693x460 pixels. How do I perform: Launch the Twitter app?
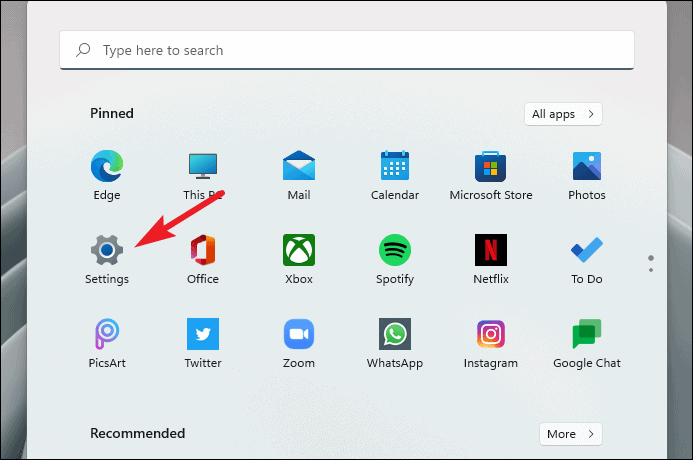pyautogui.click(x=203, y=334)
